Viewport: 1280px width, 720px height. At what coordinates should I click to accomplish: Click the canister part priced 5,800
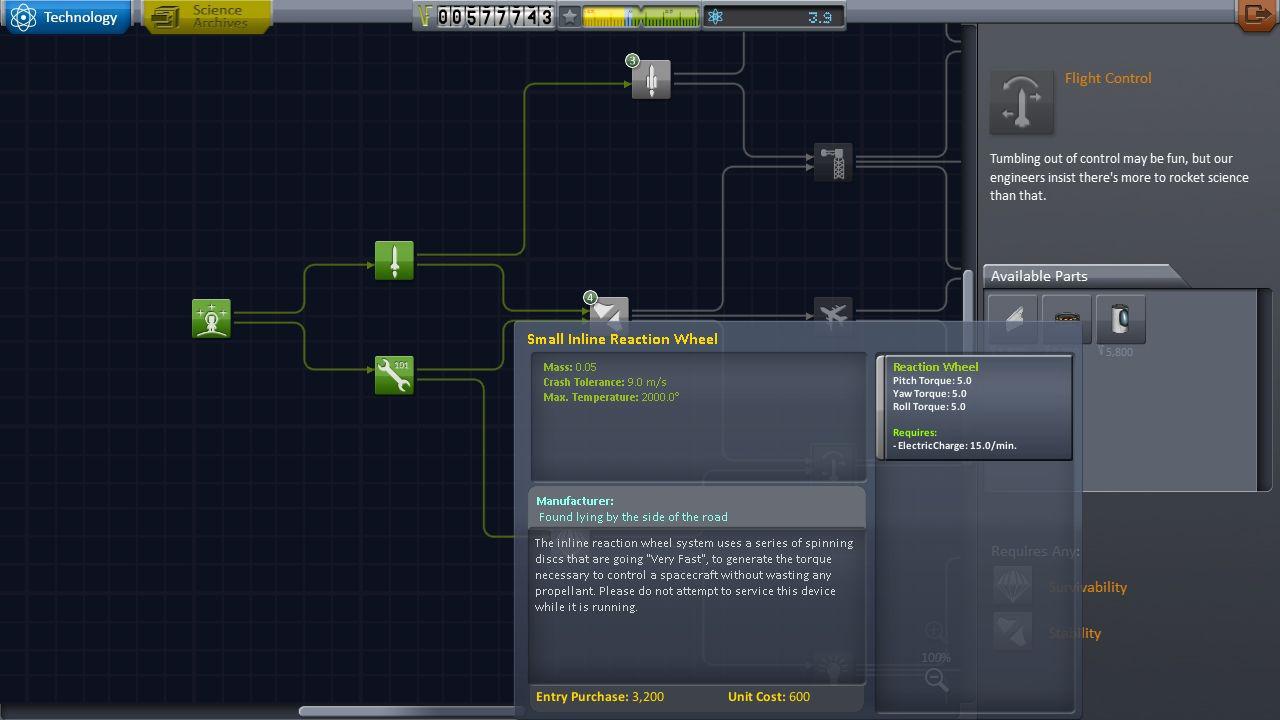click(1120, 319)
